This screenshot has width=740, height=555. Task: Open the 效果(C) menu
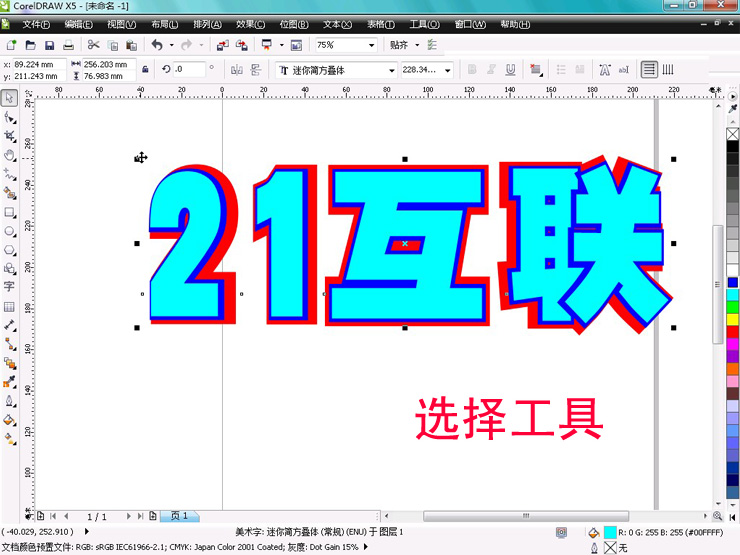click(248, 24)
